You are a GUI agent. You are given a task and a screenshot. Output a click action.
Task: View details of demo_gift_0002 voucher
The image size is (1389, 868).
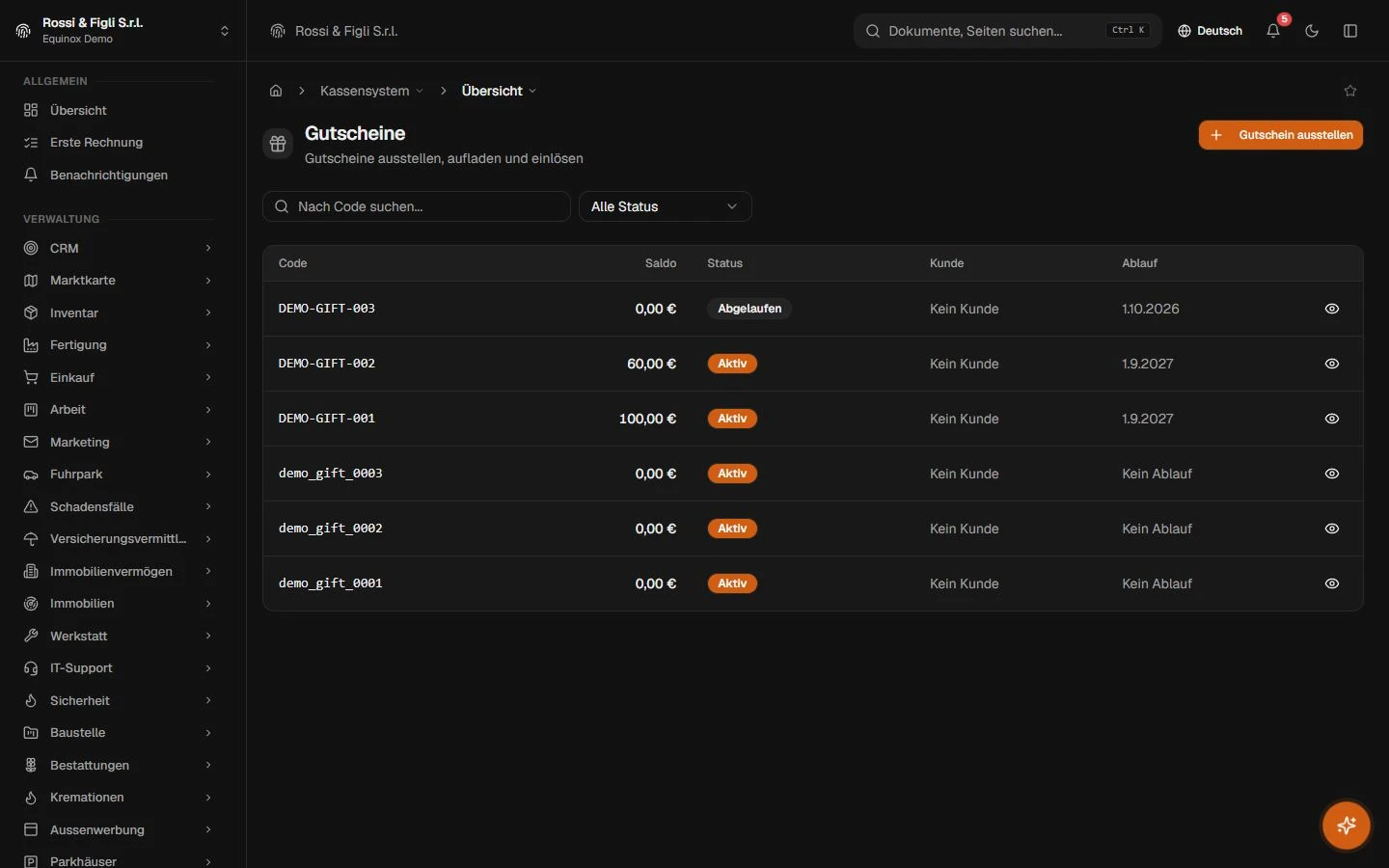click(1332, 529)
